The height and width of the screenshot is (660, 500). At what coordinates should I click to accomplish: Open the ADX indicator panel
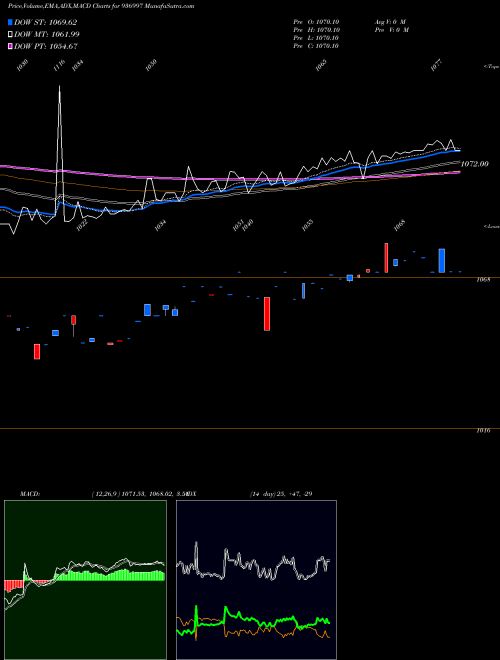(256, 580)
